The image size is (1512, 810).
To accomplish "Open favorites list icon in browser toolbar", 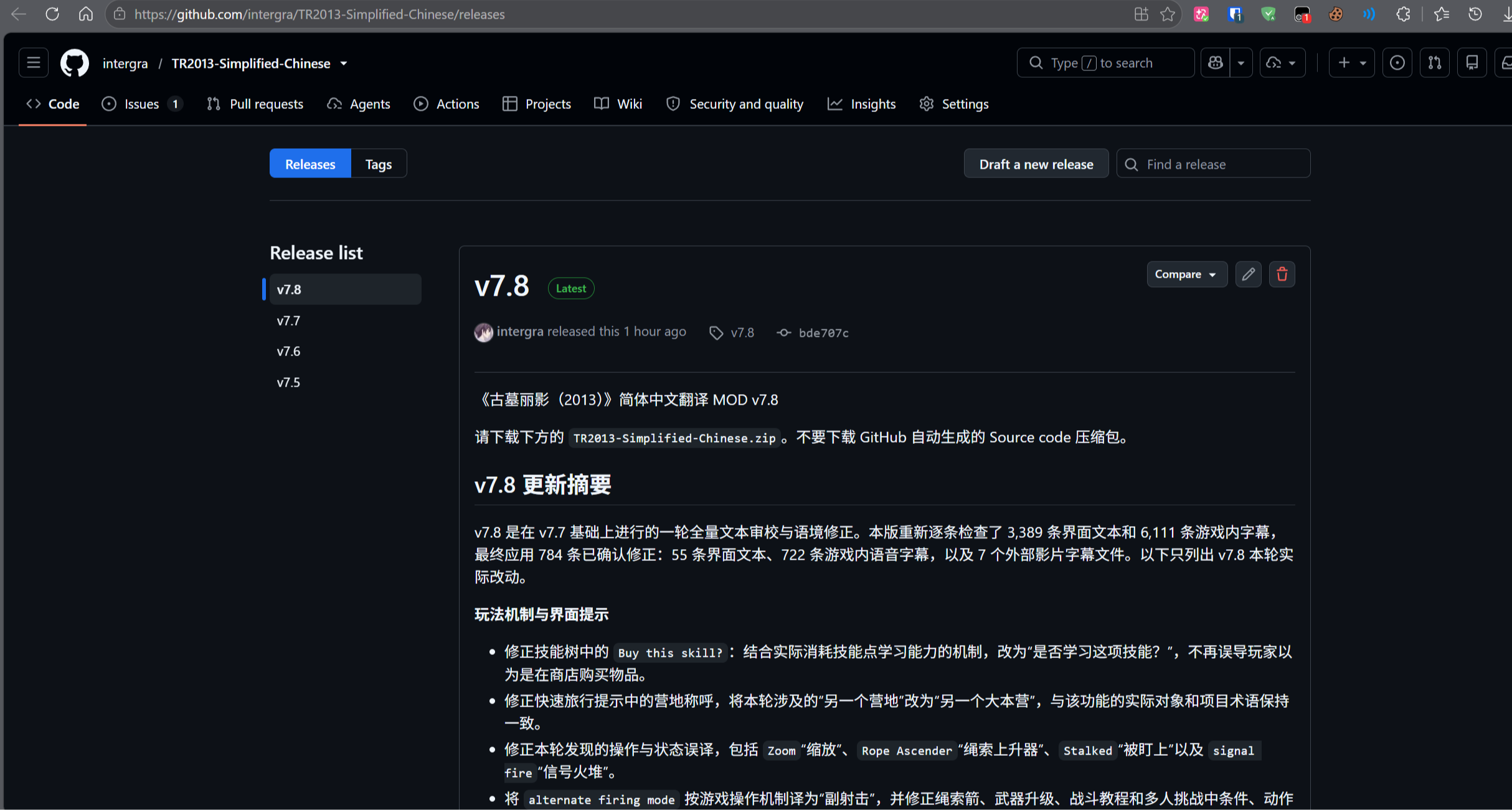I will point(1441,14).
